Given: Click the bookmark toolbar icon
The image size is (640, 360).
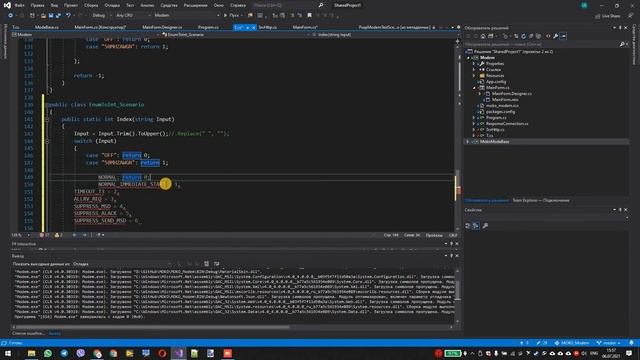Looking at the screenshot, I should (x=309, y=16).
